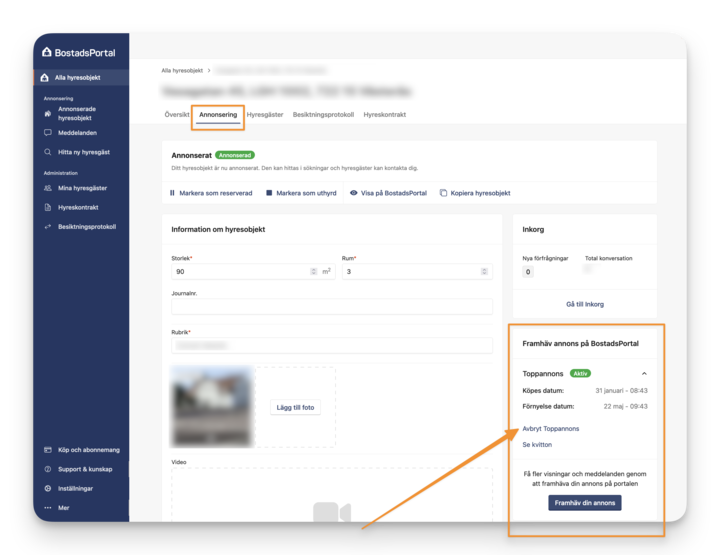Click the video camera placeholder icon

pyautogui.click(x=332, y=512)
